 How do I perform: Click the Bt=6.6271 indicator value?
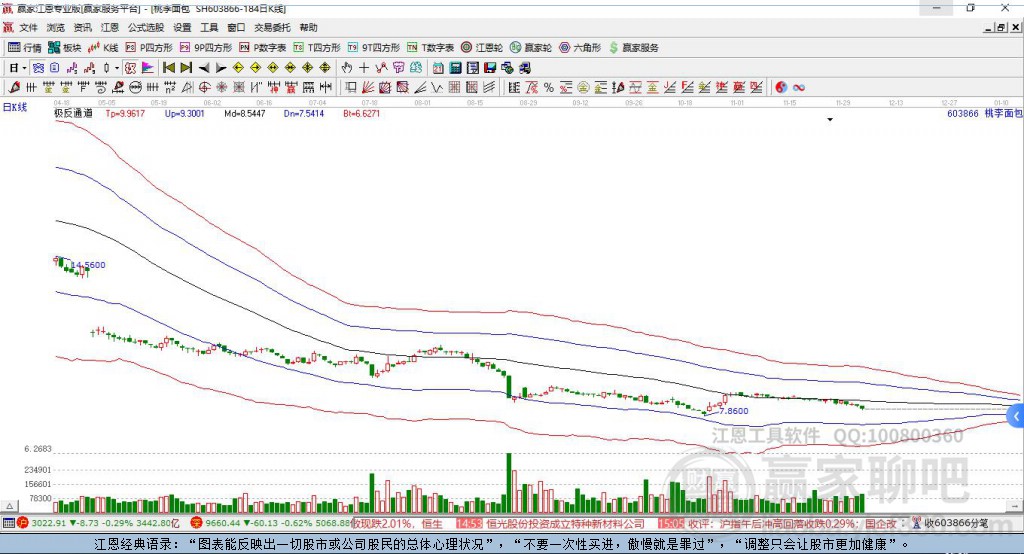coord(361,113)
